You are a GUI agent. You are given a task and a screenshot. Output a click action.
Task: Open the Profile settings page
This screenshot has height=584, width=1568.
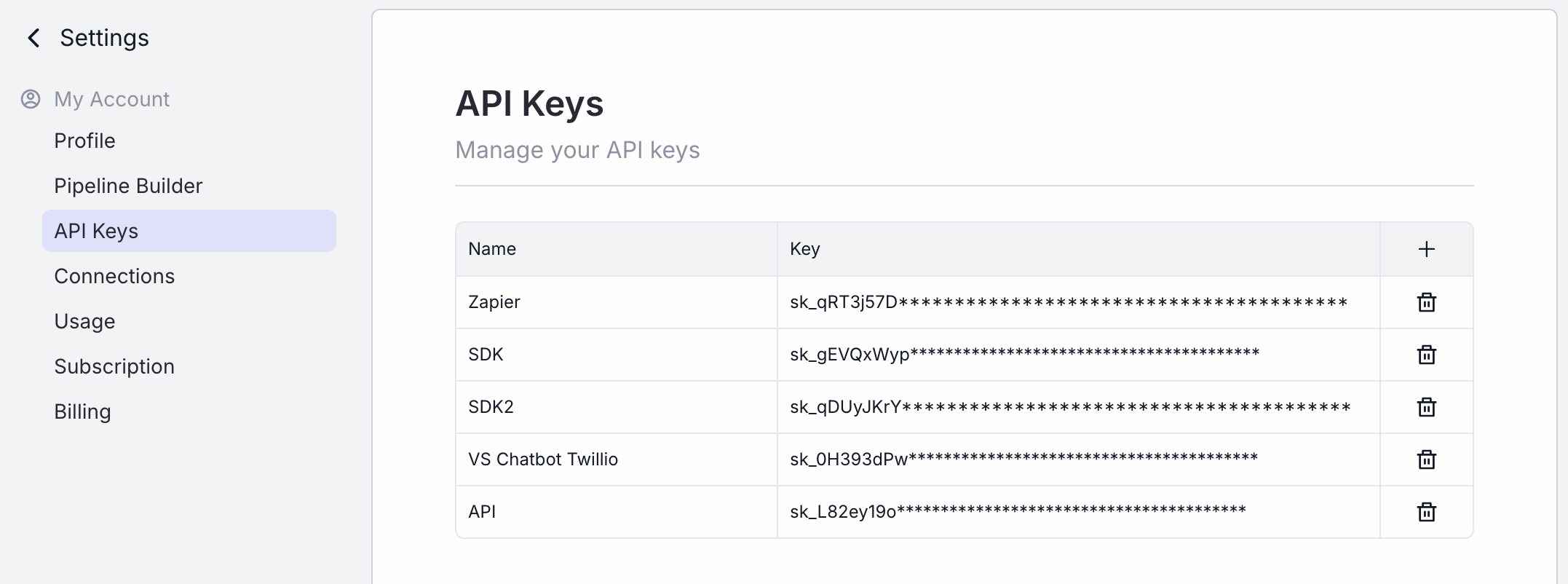pos(189,141)
